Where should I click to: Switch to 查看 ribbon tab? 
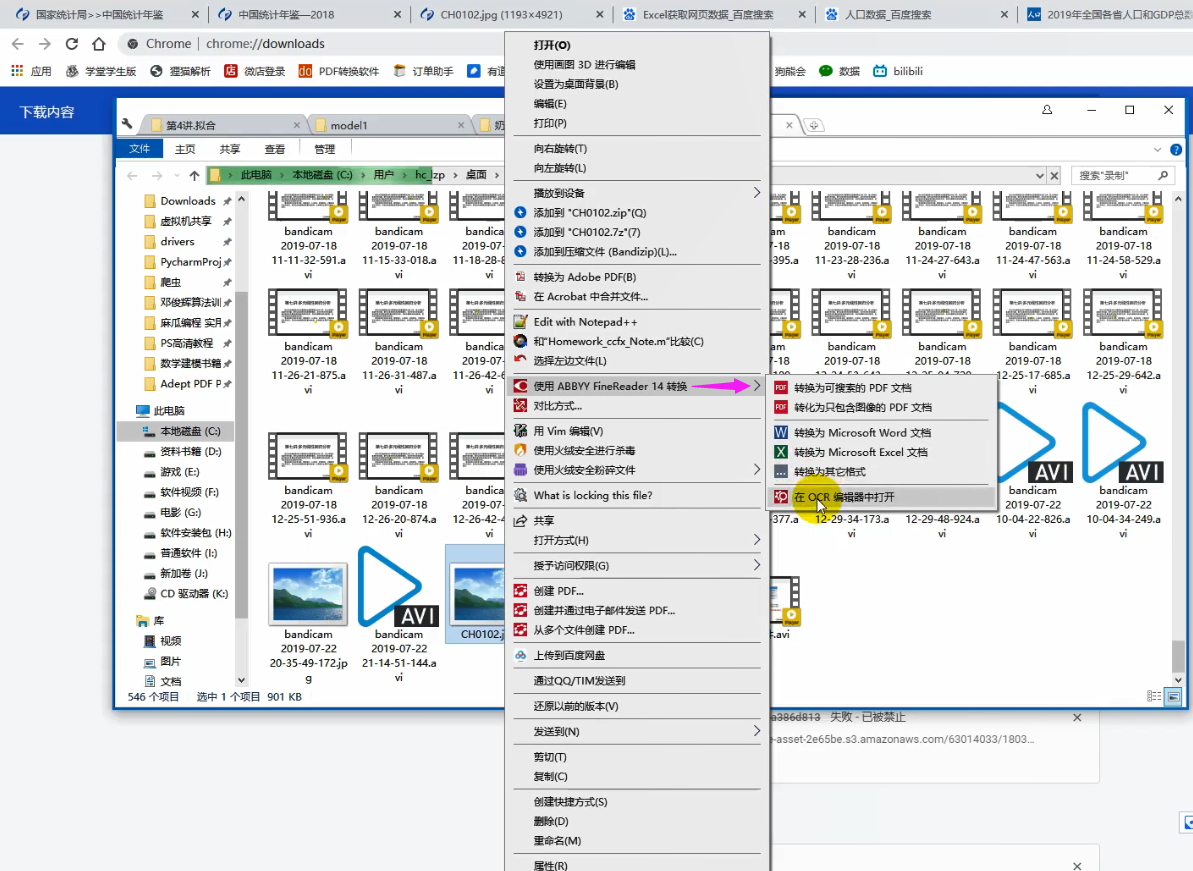(275, 149)
